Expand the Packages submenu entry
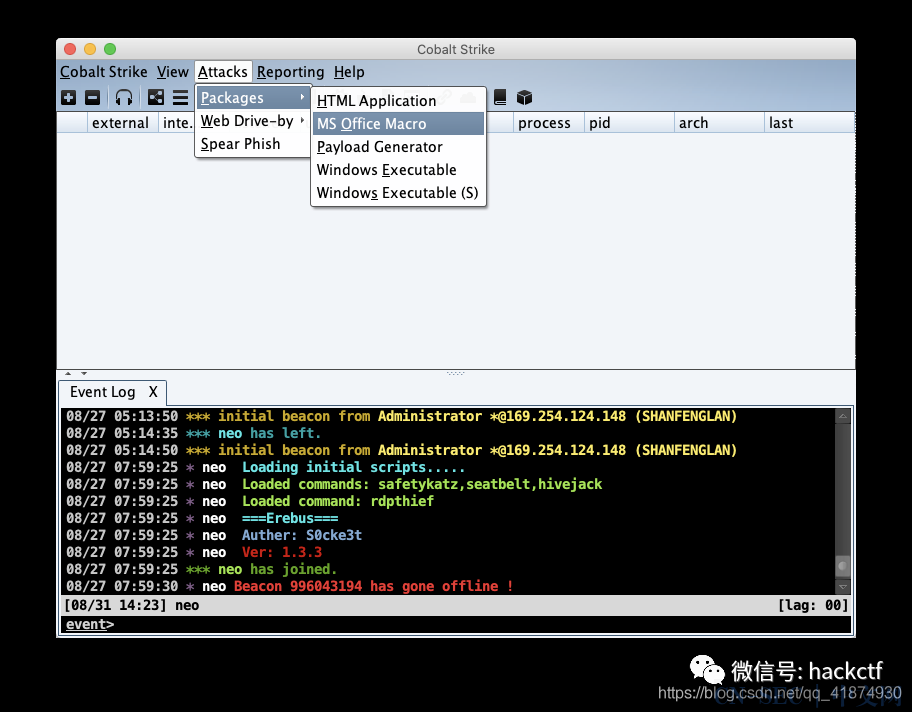Image resolution: width=912 pixels, height=712 pixels. (252, 98)
